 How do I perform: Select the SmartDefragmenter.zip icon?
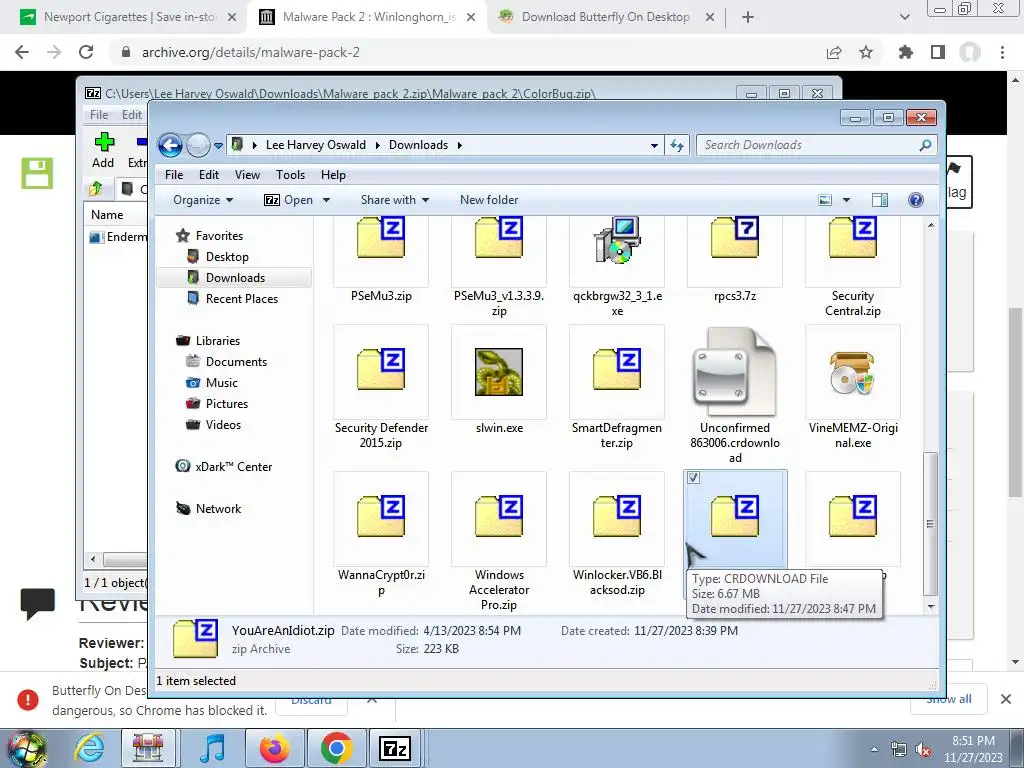(617, 369)
